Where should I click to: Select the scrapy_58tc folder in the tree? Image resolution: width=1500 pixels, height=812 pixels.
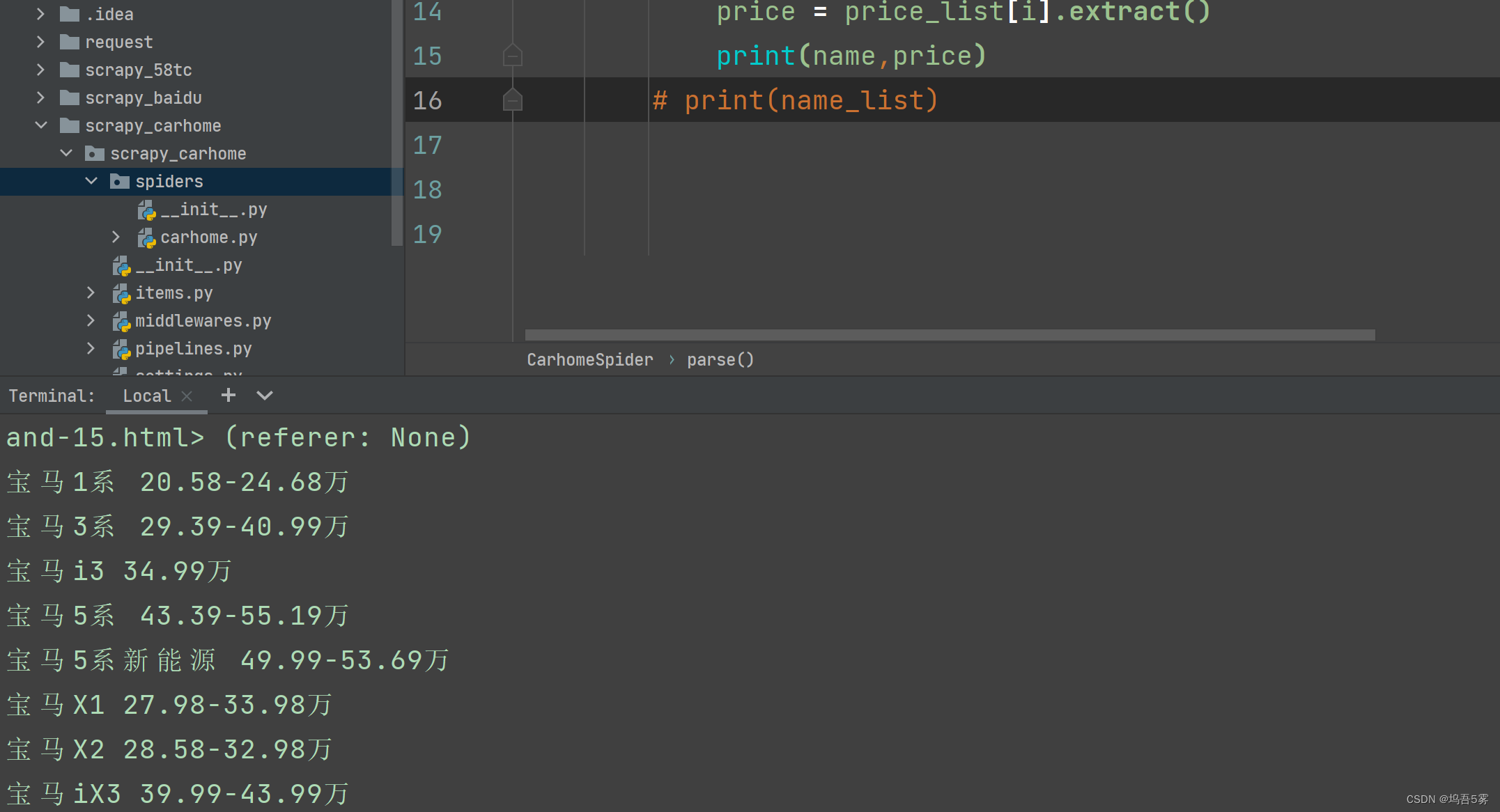138,70
